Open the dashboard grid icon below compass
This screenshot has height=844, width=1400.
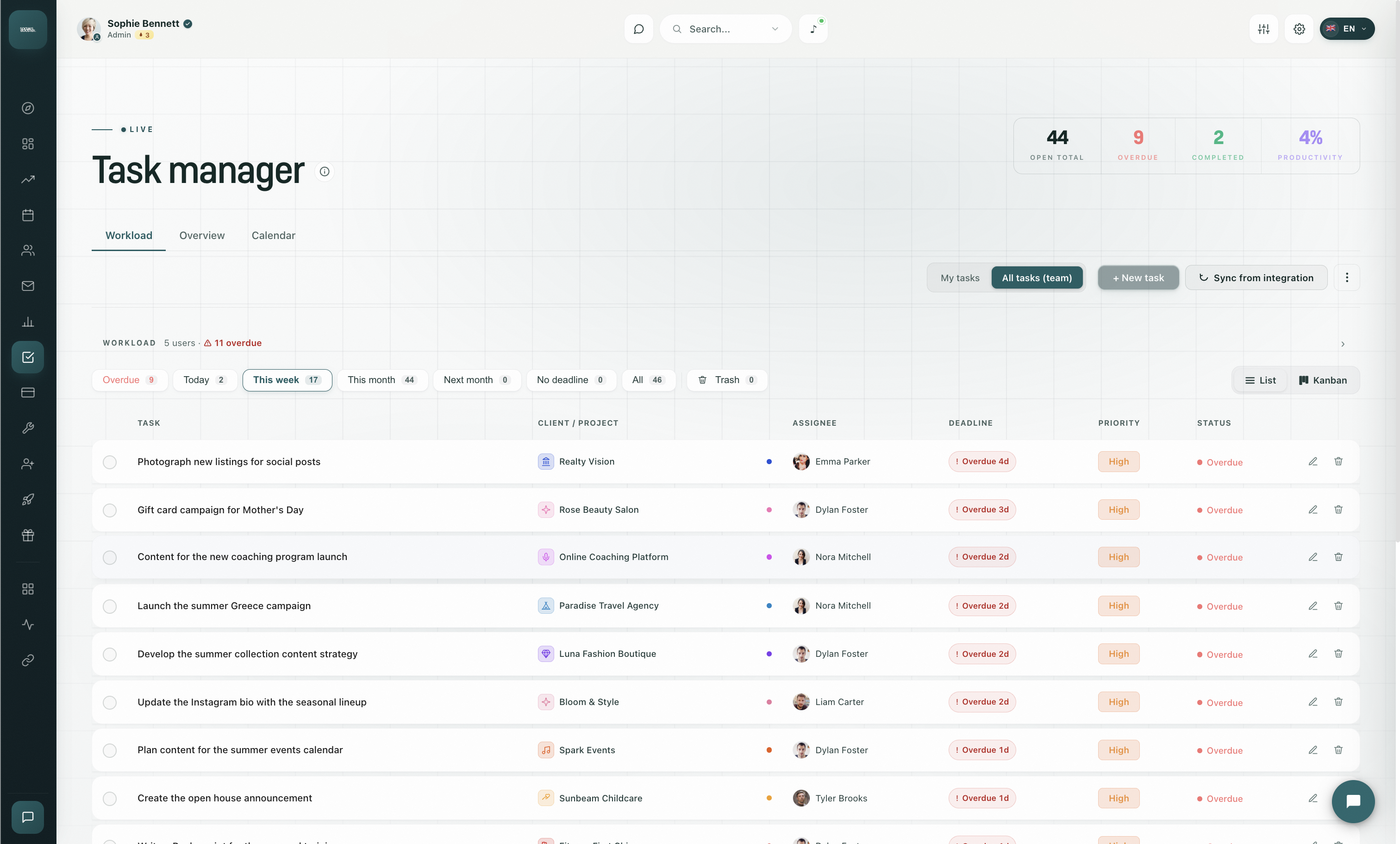(28, 144)
